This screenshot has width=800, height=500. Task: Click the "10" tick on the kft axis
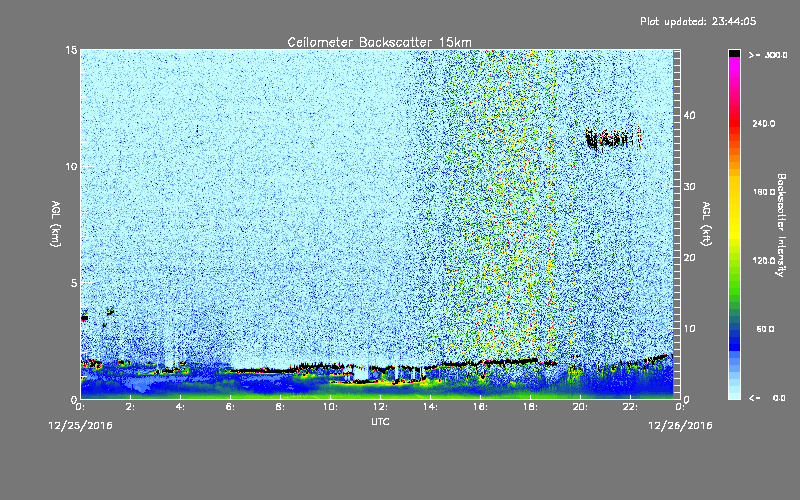tap(689, 328)
